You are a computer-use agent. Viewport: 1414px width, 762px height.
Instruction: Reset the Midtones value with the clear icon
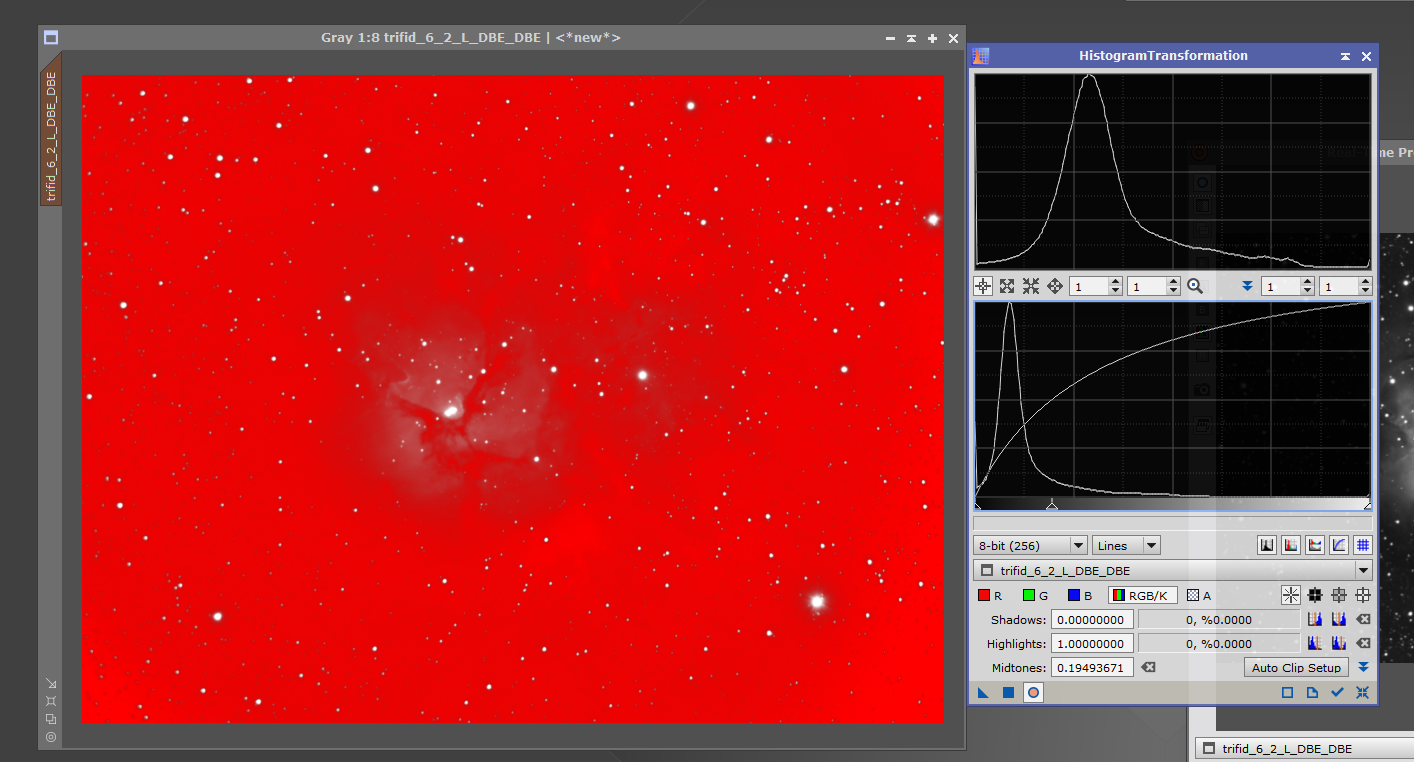tap(1149, 667)
